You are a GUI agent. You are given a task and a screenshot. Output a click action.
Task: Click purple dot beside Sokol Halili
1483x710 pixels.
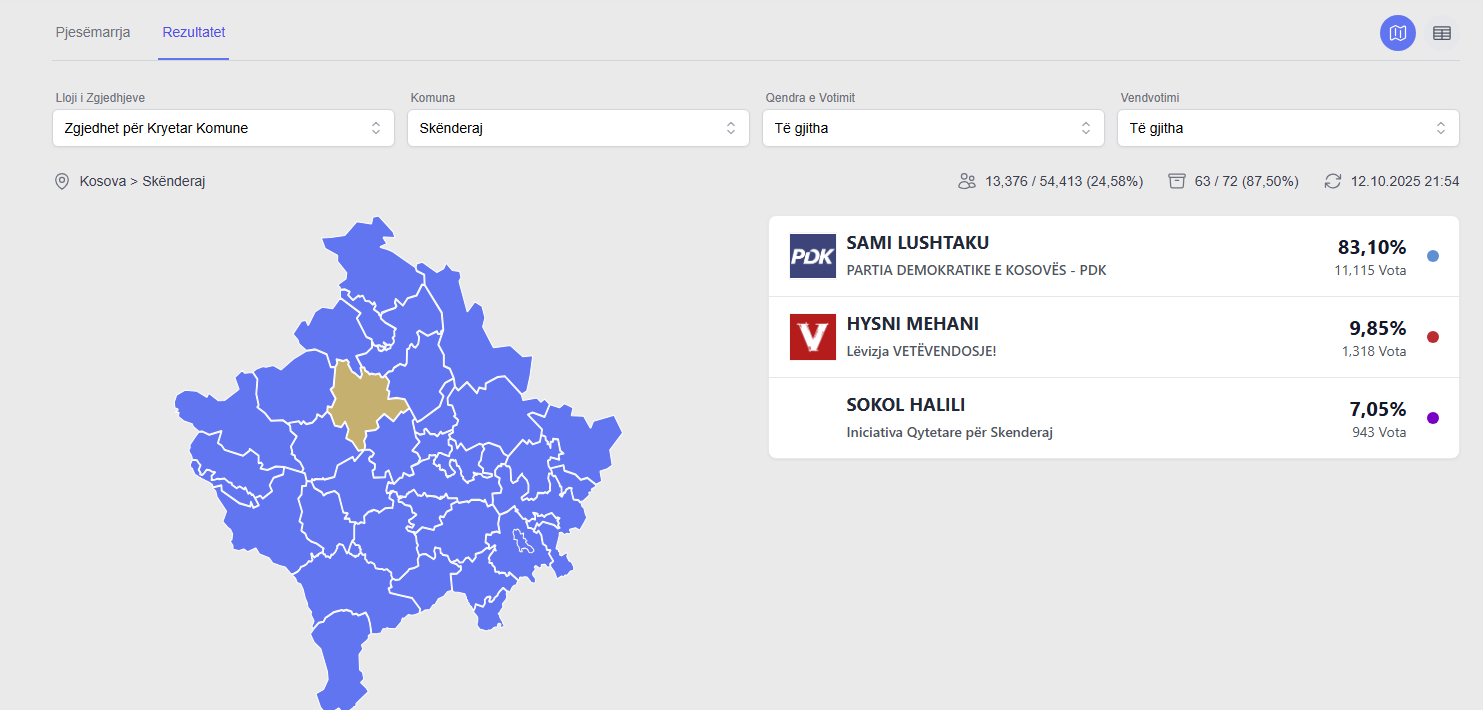click(x=1432, y=418)
